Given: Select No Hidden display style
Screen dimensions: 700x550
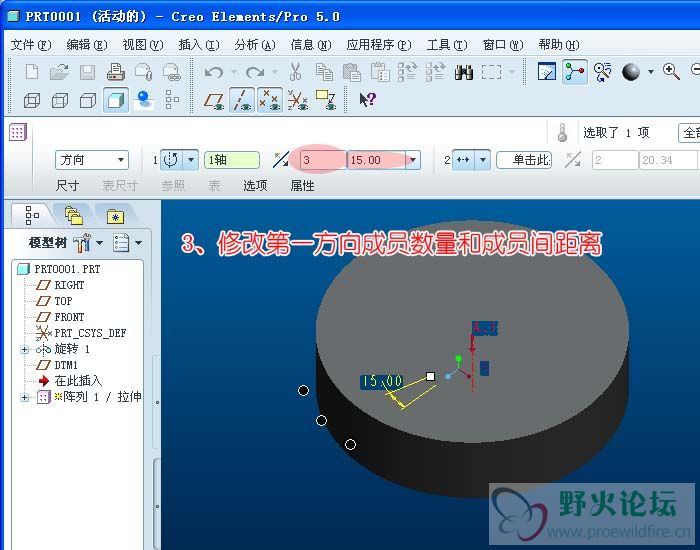Looking at the screenshot, I should pyautogui.click(x=88, y=100).
